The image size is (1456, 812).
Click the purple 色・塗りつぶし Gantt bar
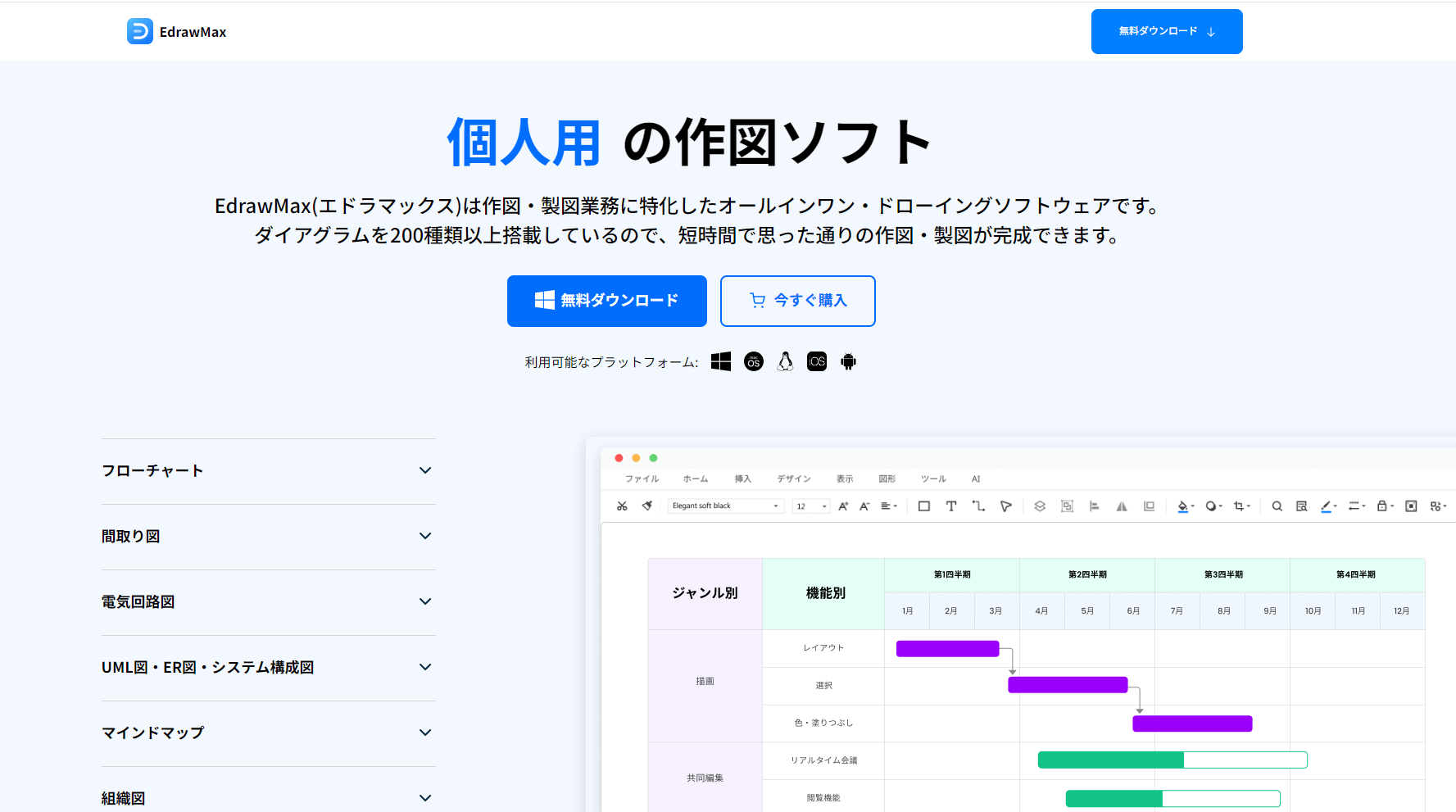1192,724
